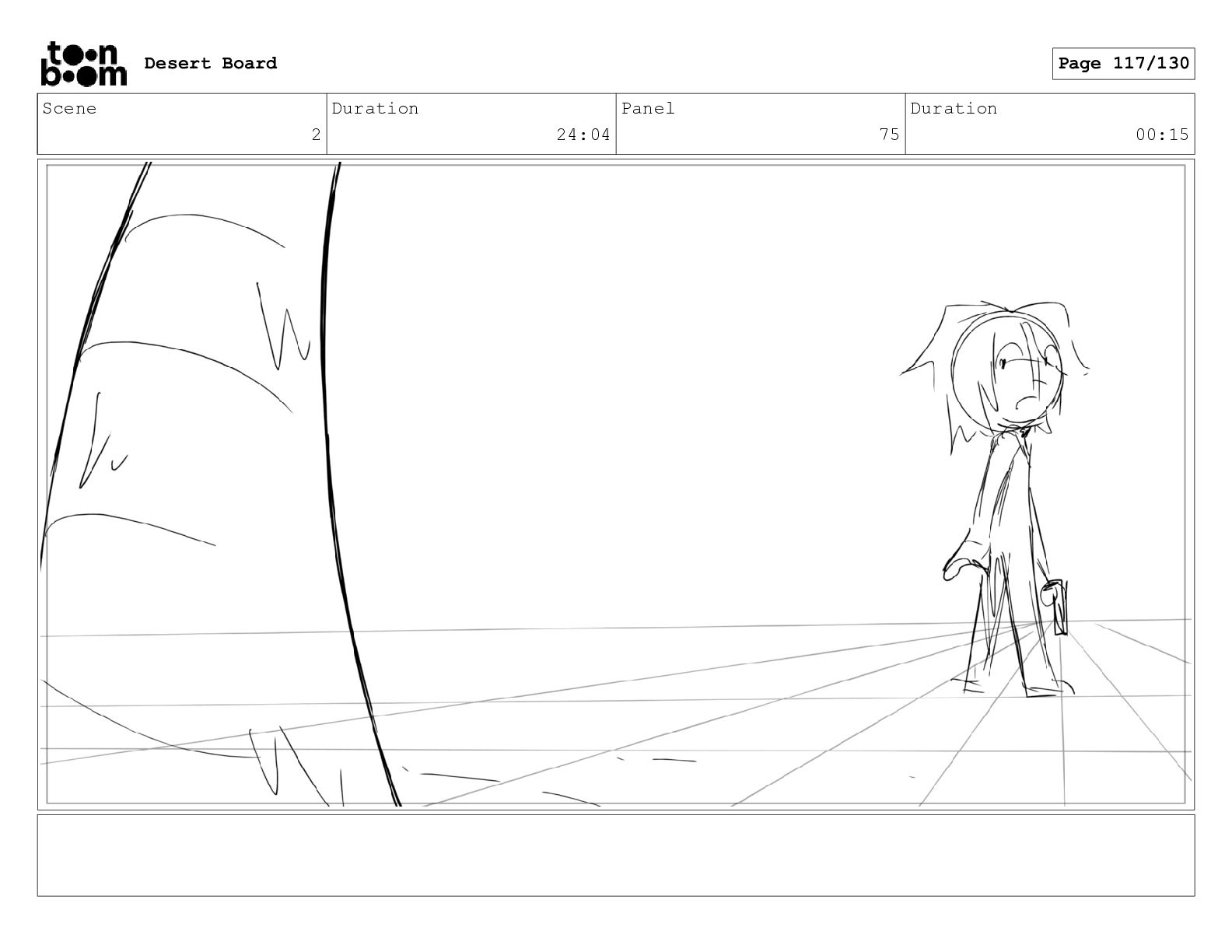Click the scene duration value '24:04'
Viewport: 1232px width, 952px height.
click(x=583, y=135)
